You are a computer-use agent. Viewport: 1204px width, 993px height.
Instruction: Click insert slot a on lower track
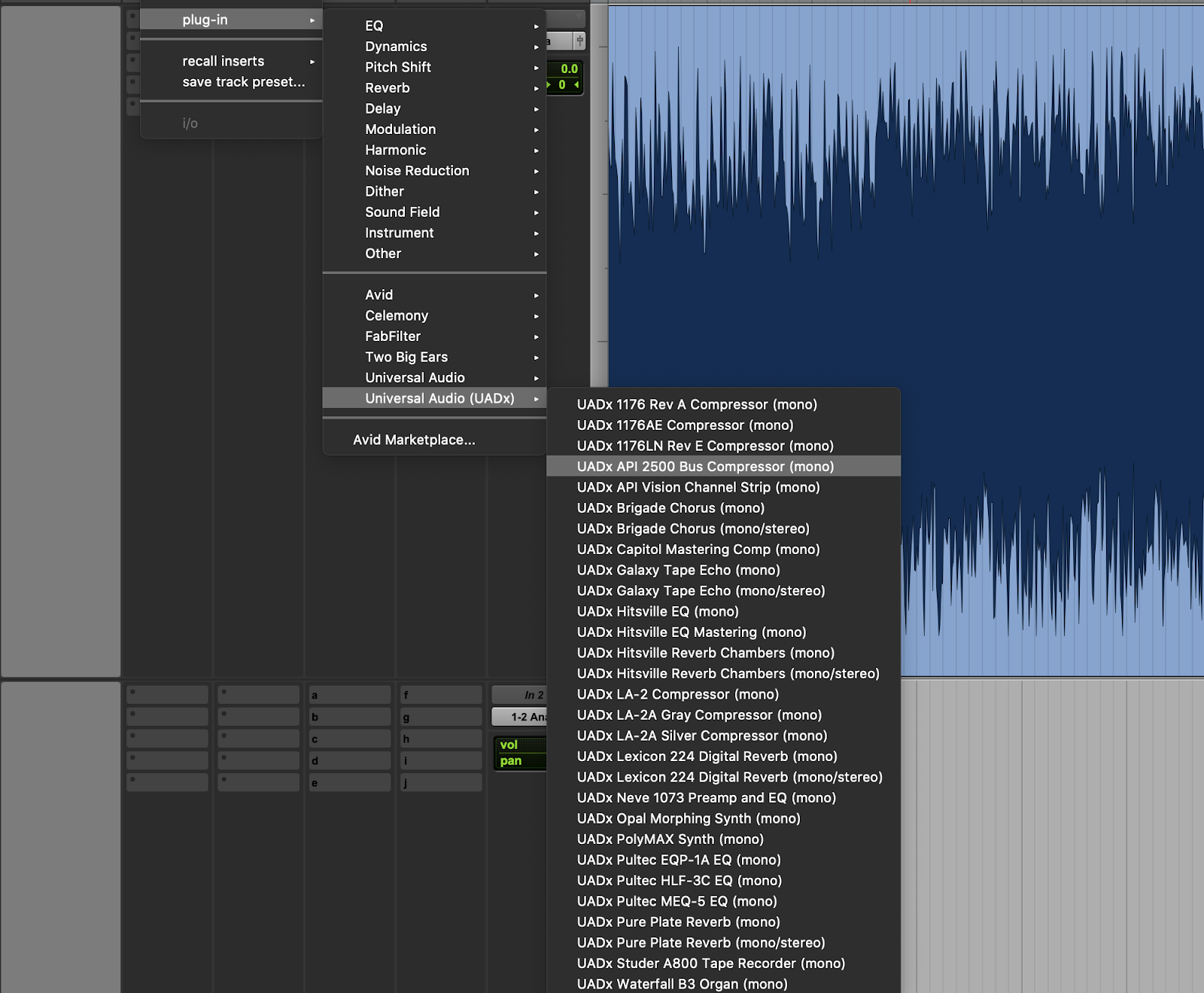point(350,695)
